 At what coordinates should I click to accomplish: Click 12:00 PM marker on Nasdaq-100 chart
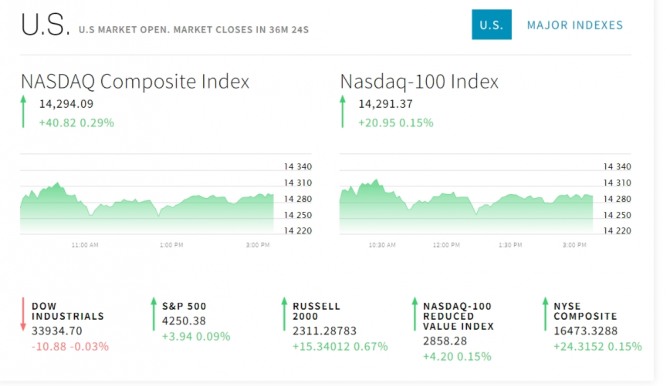tap(446, 245)
